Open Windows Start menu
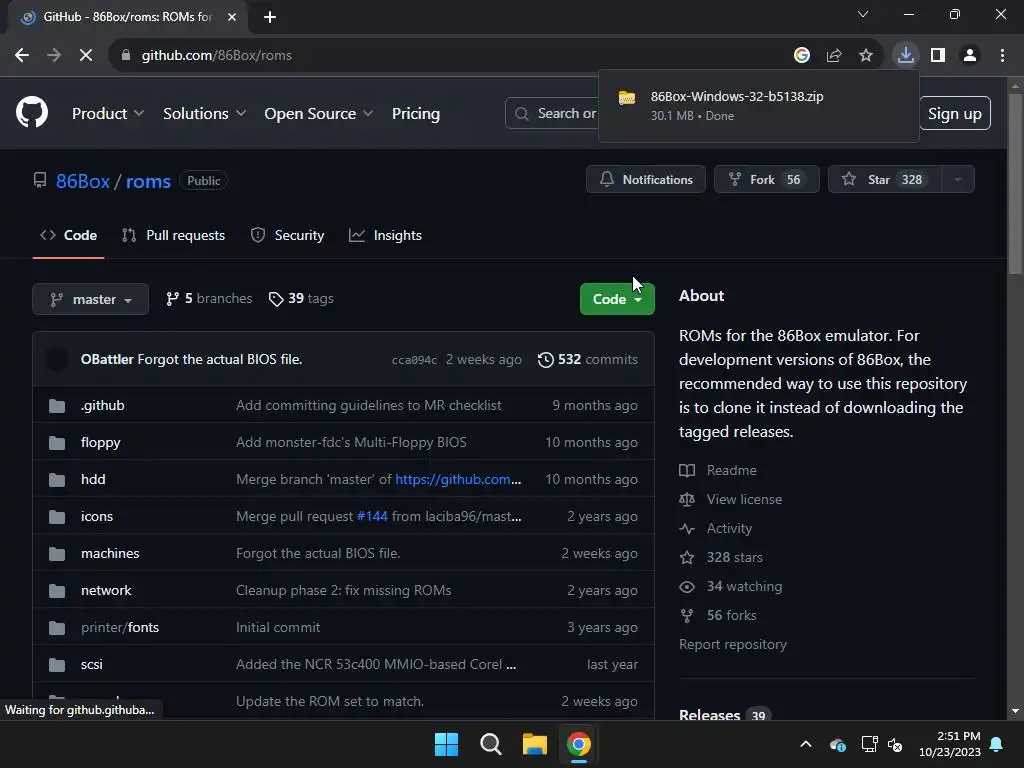The image size is (1024, 768). click(x=446, y=744)
